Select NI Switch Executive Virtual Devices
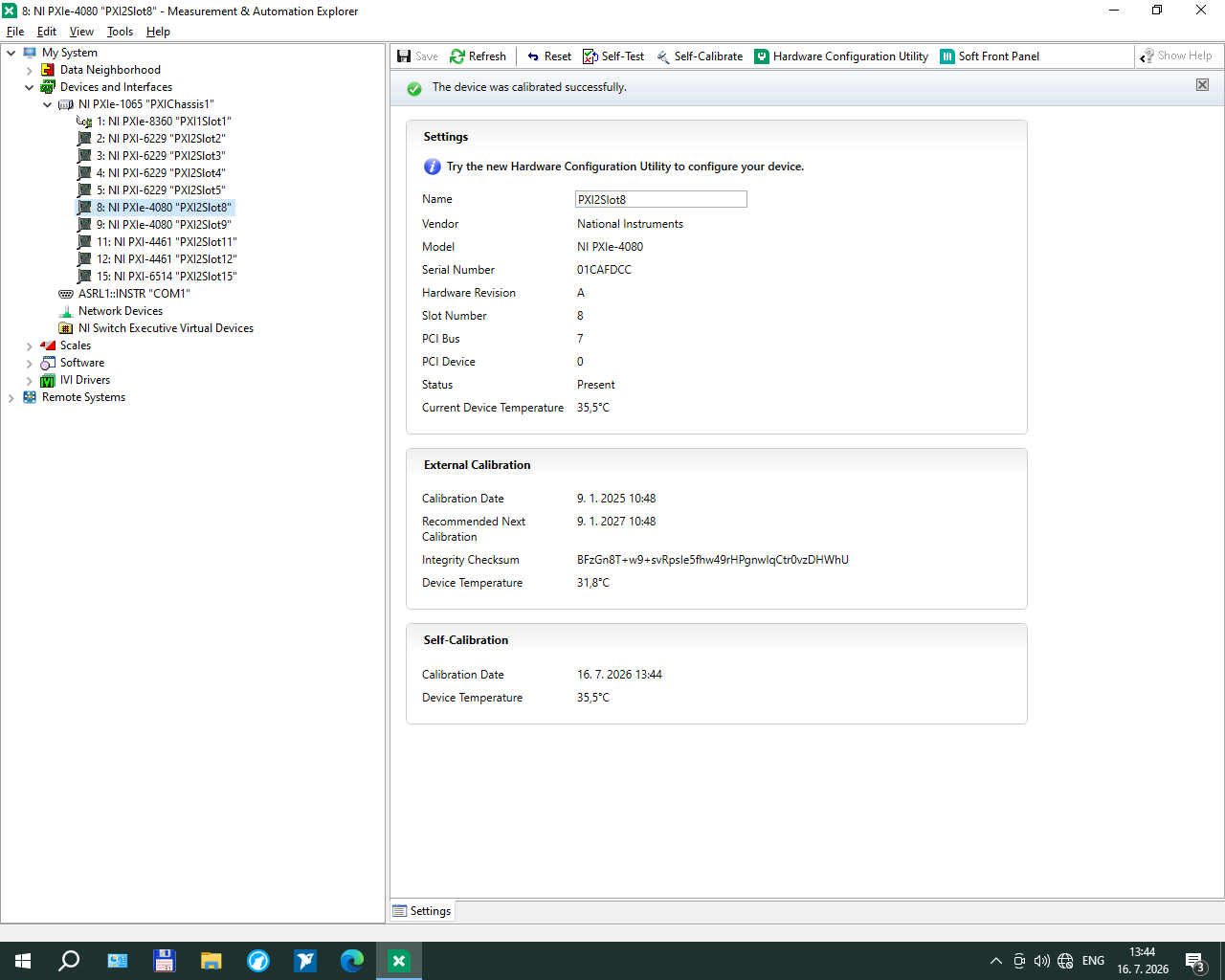Image resolution: width=1225 pixels, height=980 pixels. tap(166, 328)
